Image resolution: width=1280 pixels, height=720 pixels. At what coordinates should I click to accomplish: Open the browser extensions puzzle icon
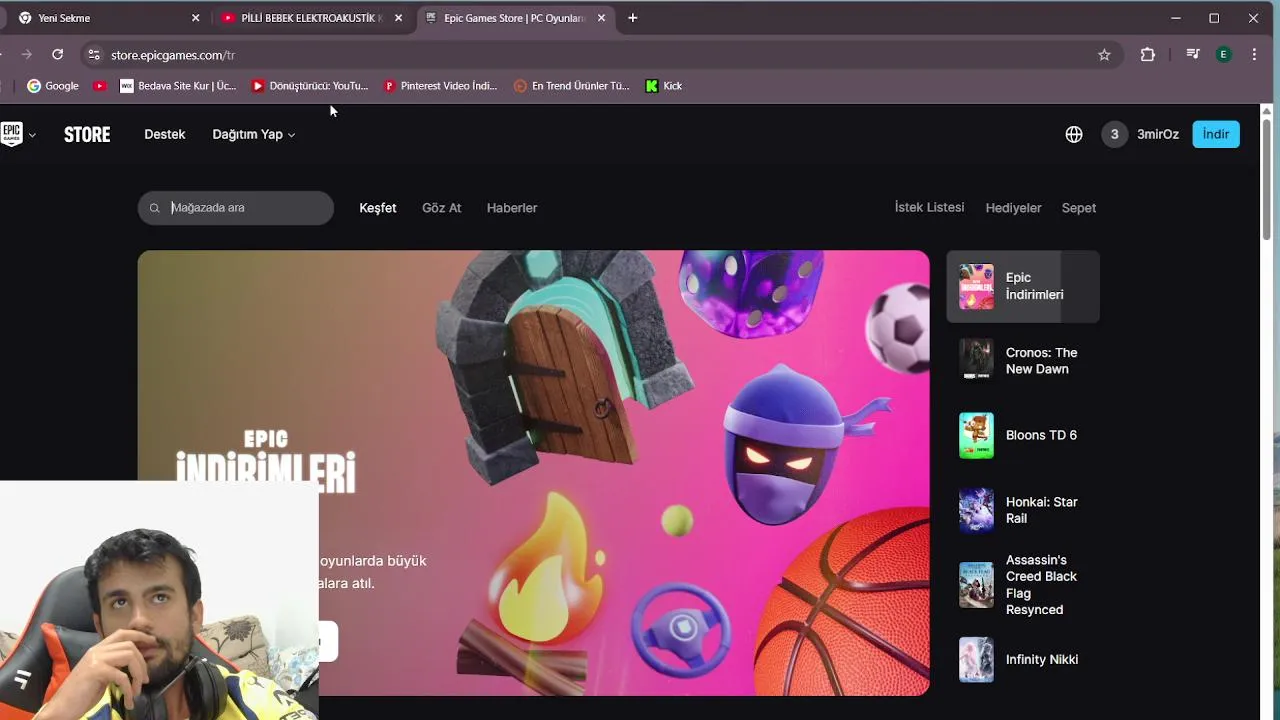pyautogui.click(x=1148, y=55)
